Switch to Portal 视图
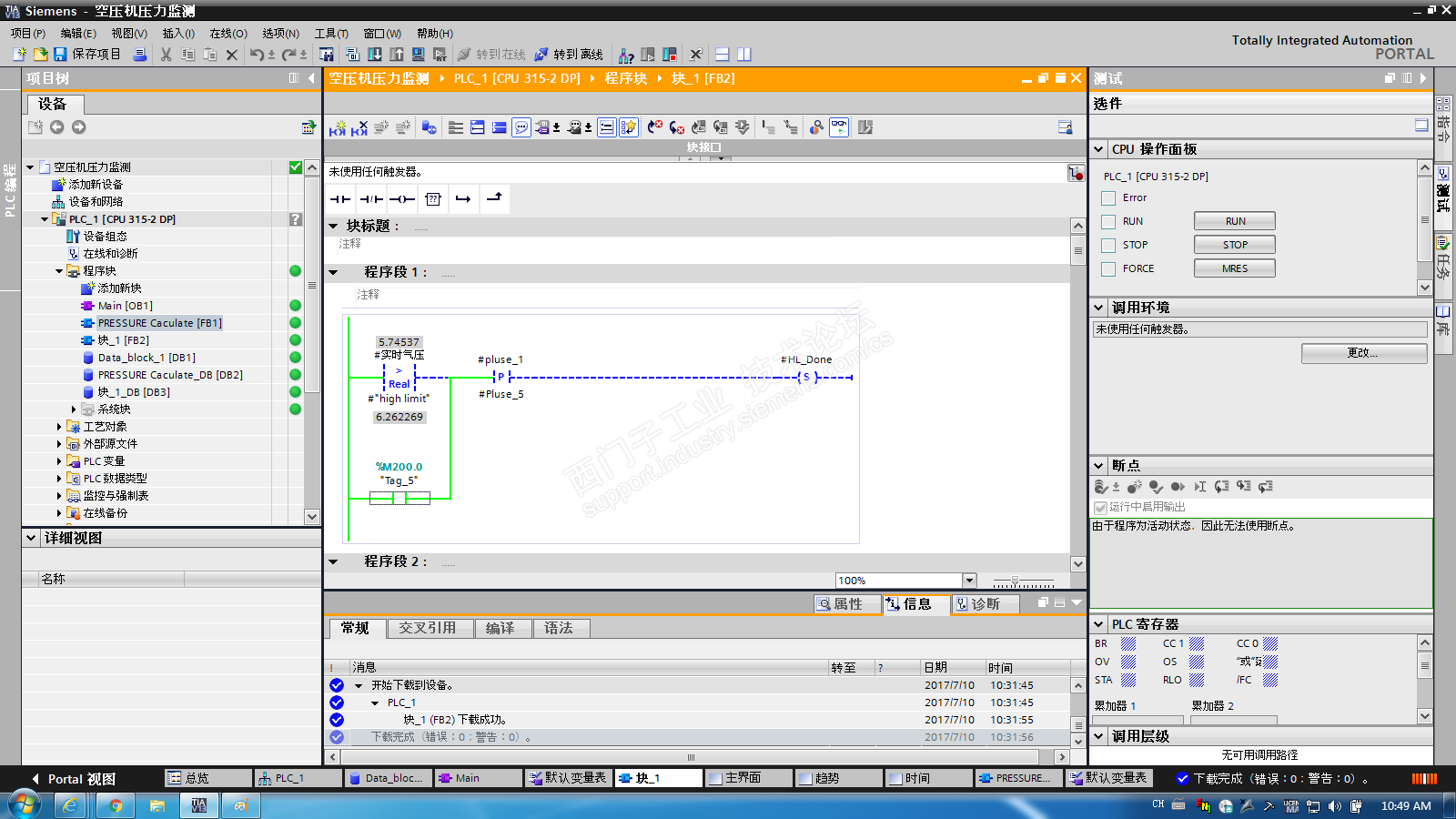 point(75,779)
